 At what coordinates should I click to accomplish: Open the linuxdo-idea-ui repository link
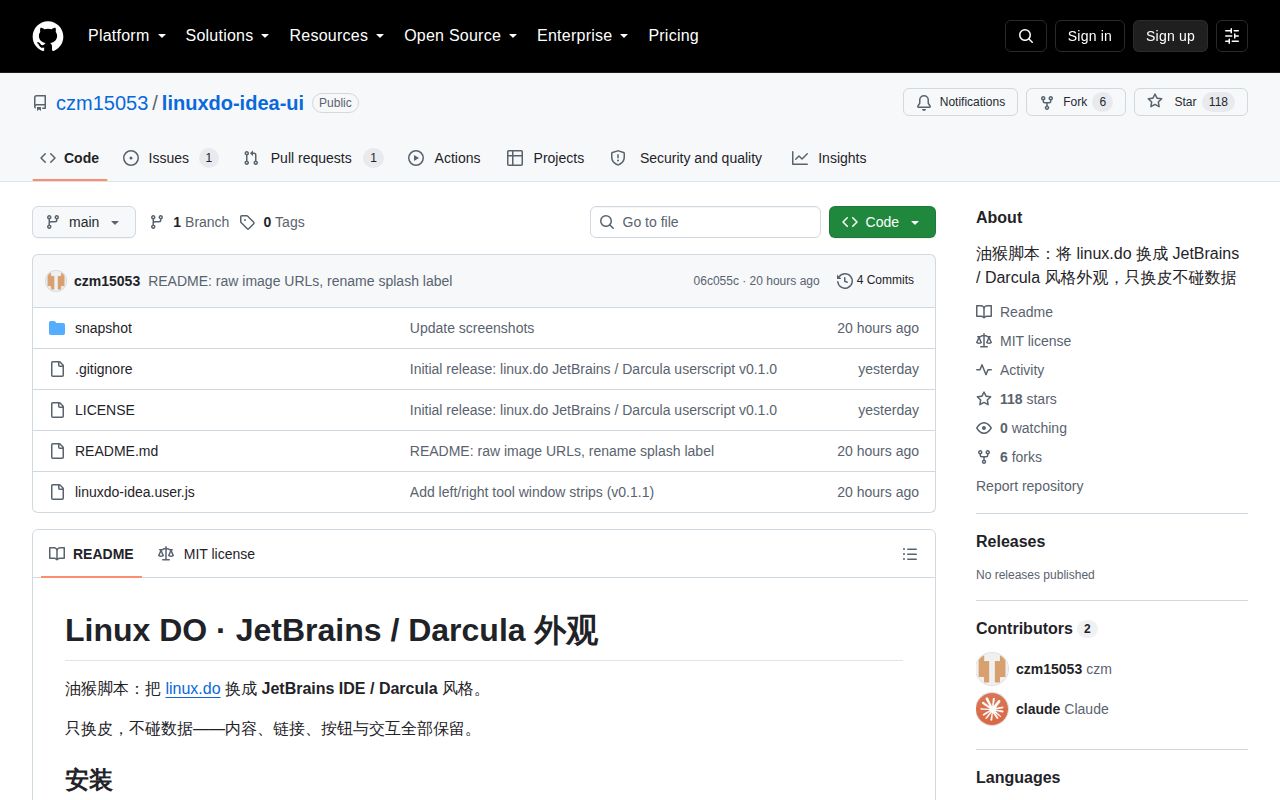click(x=233, y=103)
